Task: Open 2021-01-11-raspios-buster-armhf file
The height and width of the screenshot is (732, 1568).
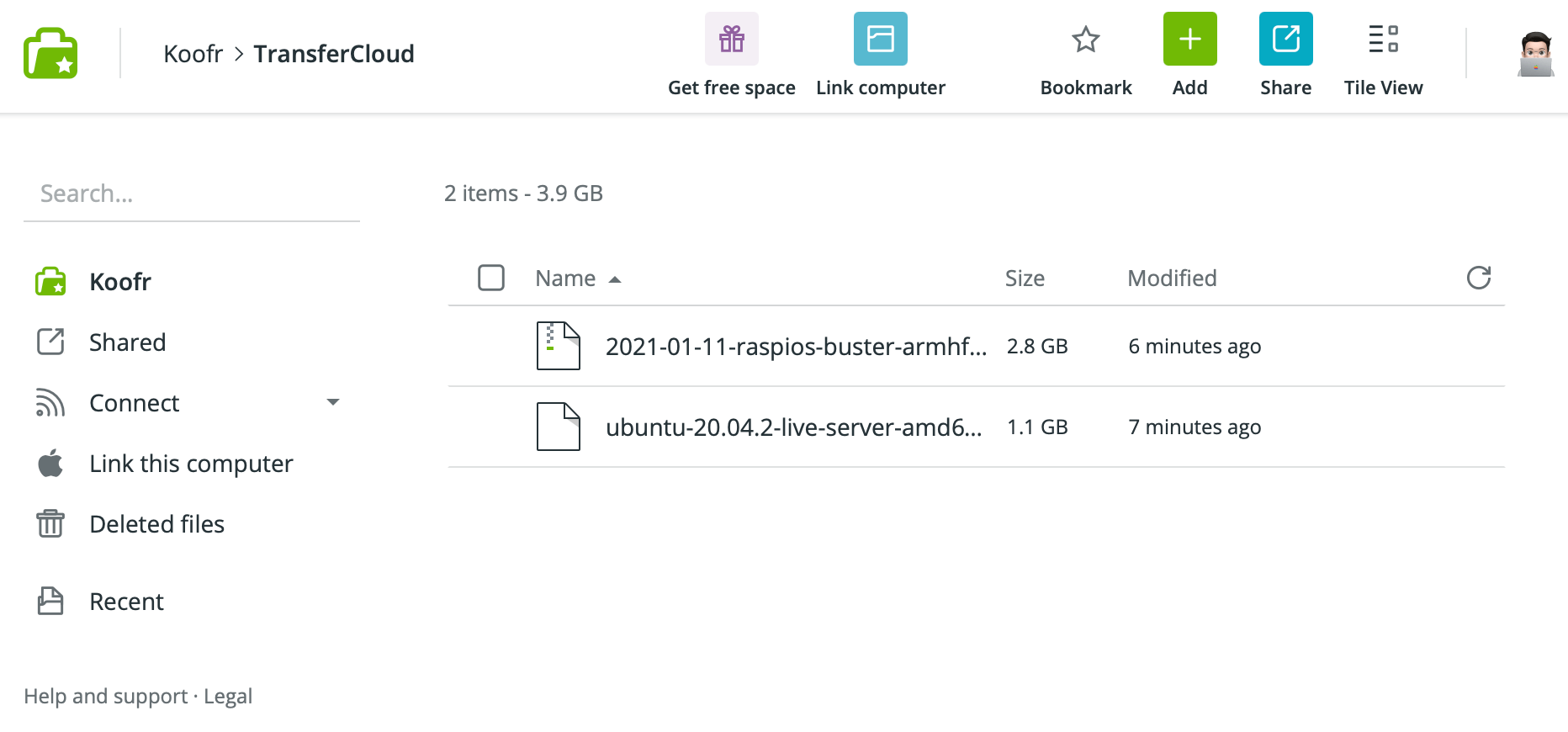Action: click(x=796, y=347)
